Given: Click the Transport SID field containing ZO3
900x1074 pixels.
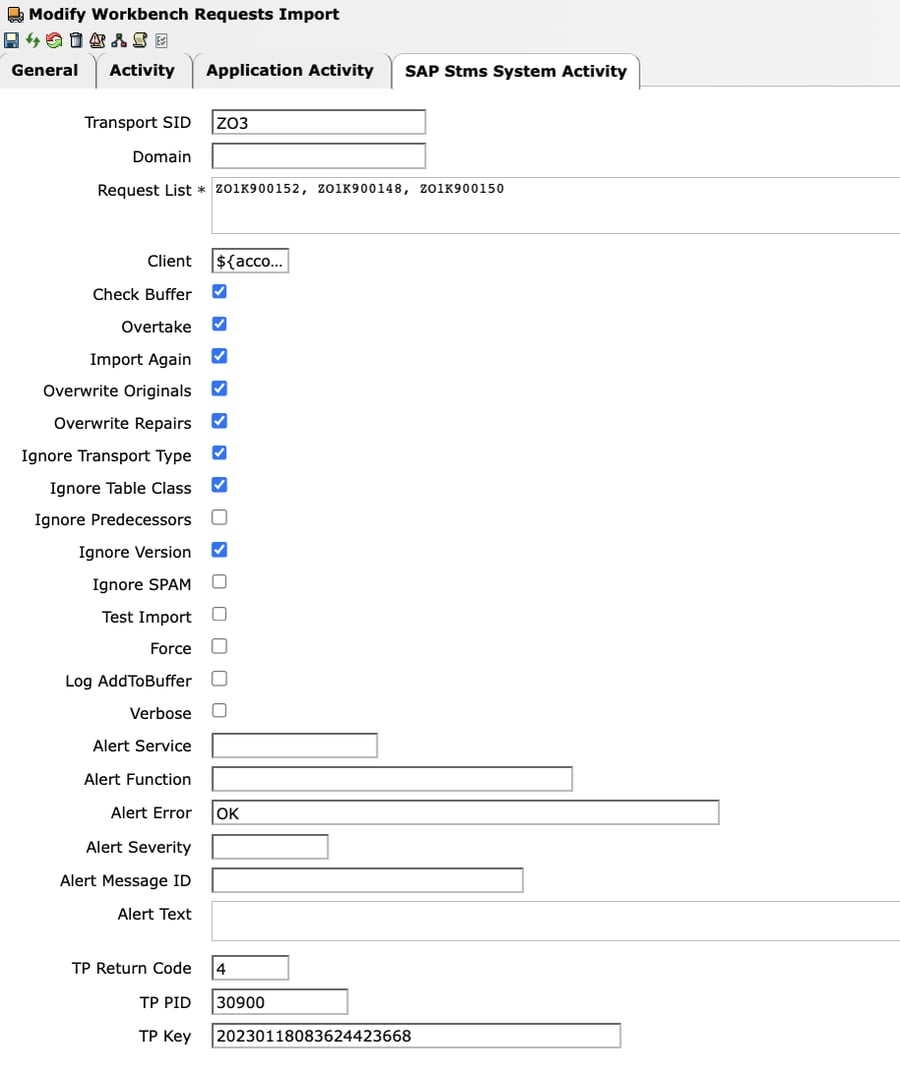Looking at the screenshot, I should coord(318,122).
